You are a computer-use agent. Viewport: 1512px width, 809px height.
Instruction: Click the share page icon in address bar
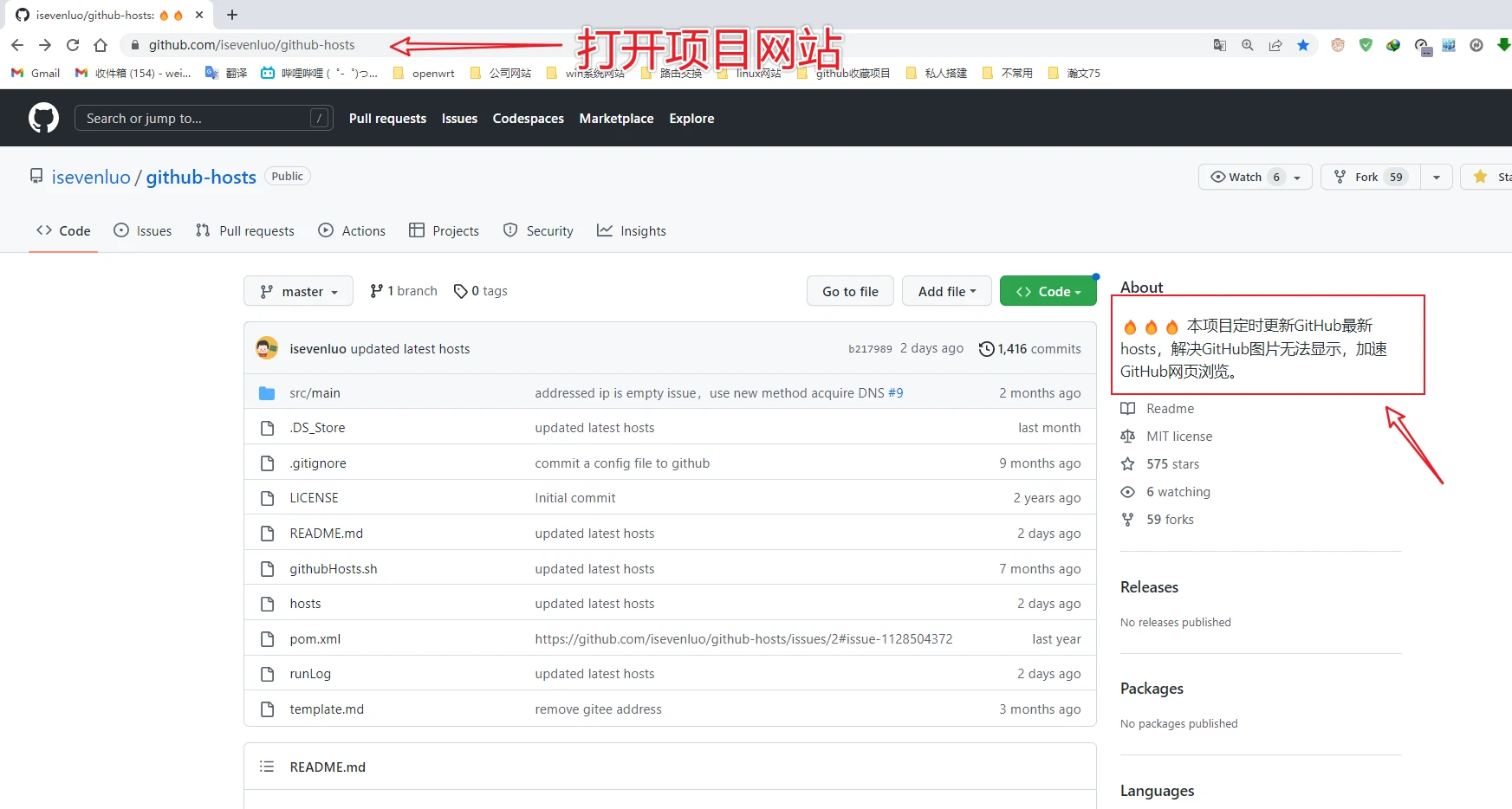[1275, 45]
